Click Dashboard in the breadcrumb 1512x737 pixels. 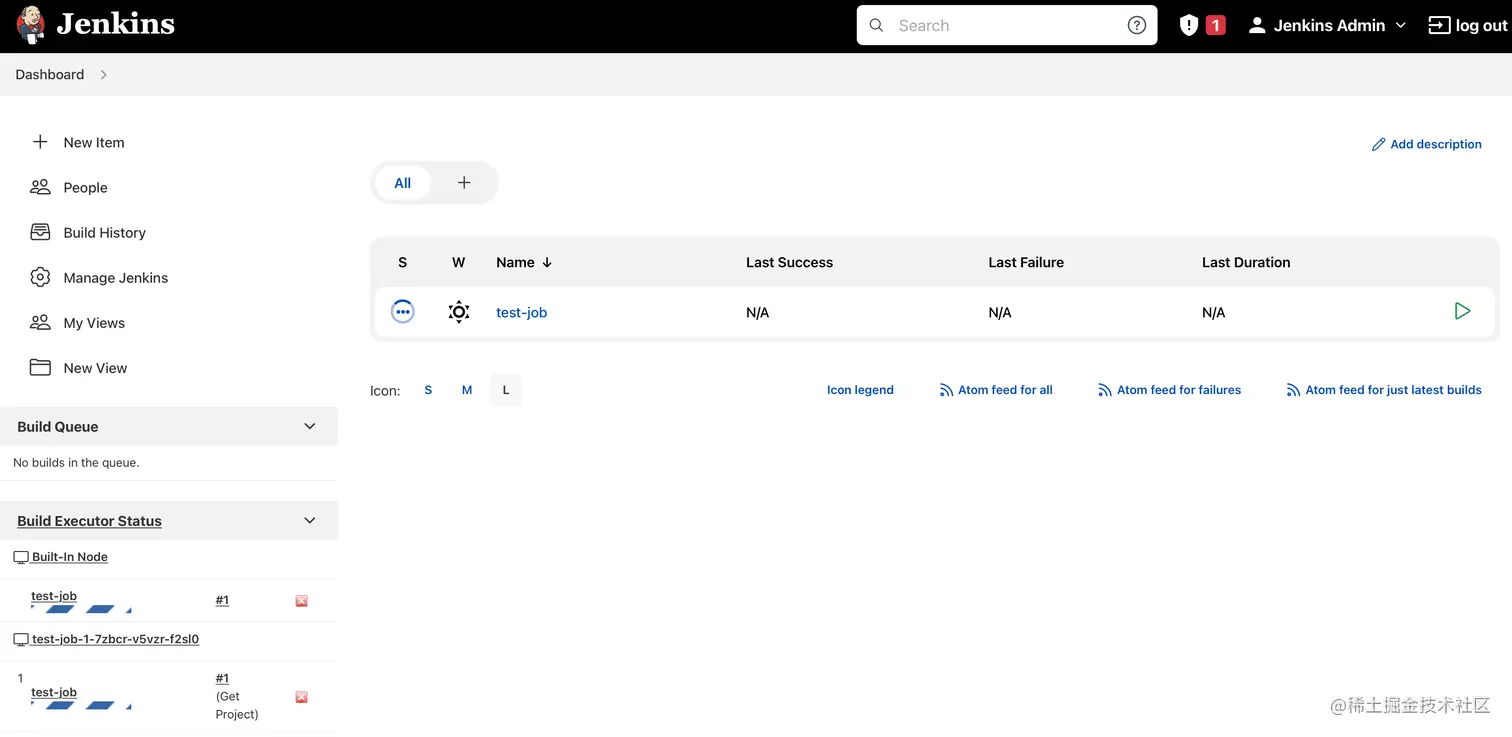[49, 74]
